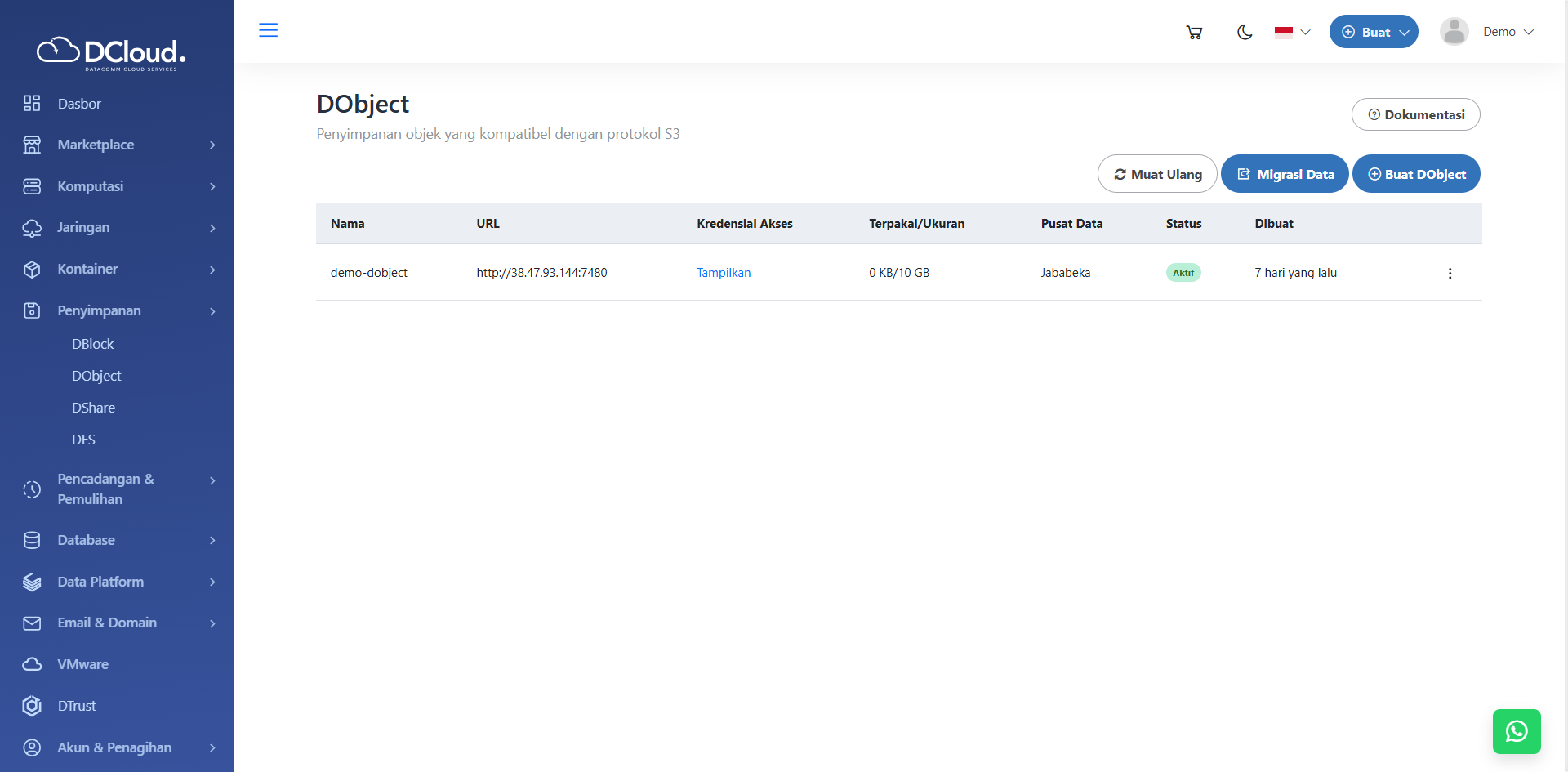
Task: Click the DTrust shield icon
Action: 32,706
